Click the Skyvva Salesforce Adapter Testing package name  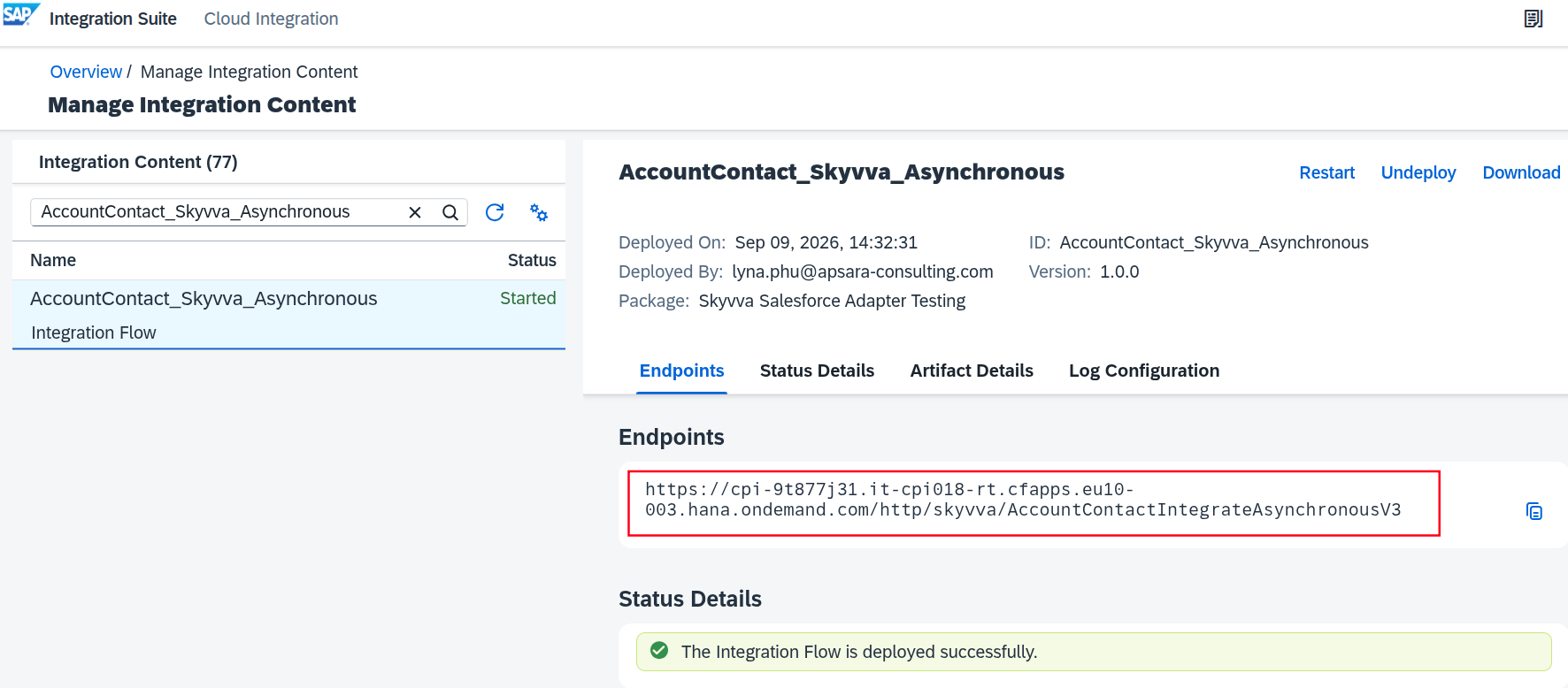(x=832, y=301)
